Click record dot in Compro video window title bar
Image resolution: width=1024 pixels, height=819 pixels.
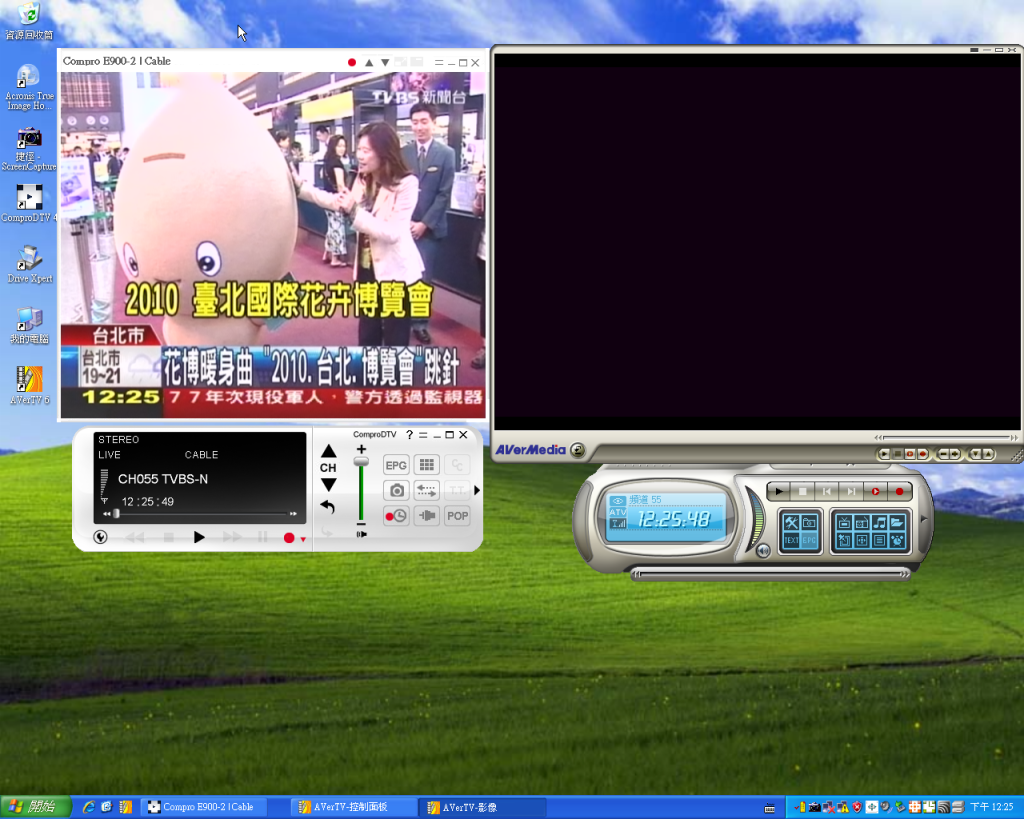point(352,63)
